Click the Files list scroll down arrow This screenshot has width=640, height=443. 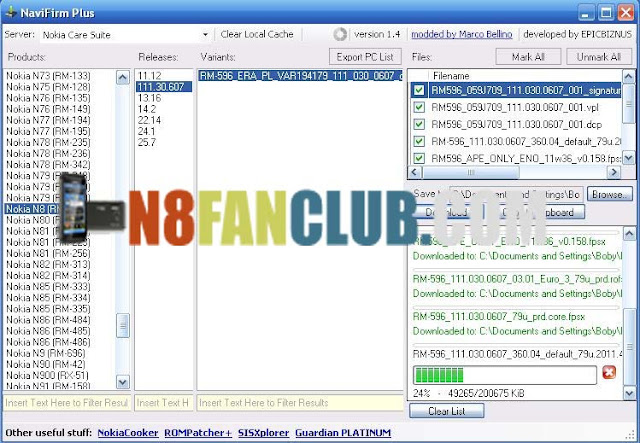tap(629, 158)
